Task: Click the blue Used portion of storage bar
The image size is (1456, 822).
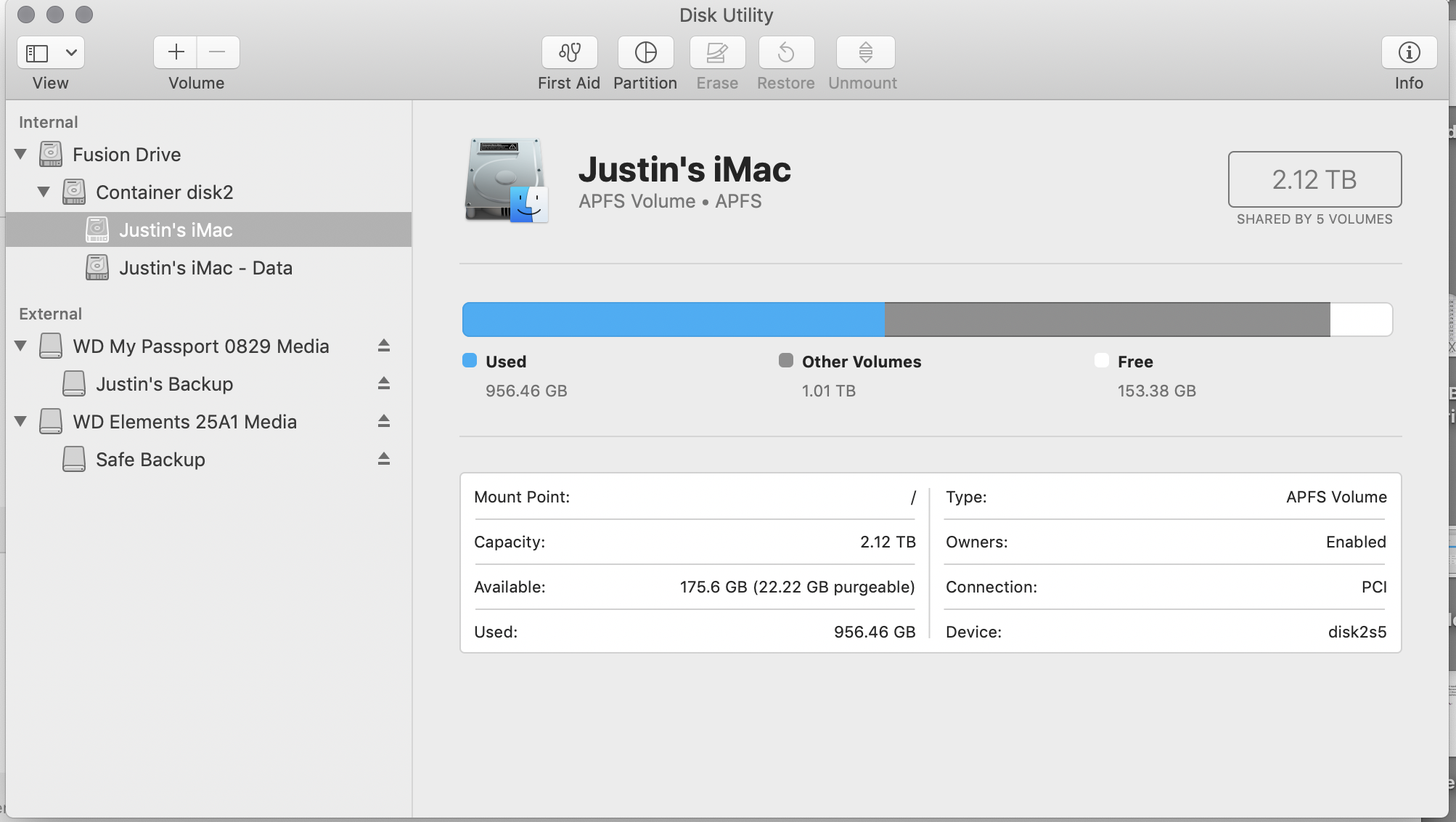Action: [x=674, y=319]
